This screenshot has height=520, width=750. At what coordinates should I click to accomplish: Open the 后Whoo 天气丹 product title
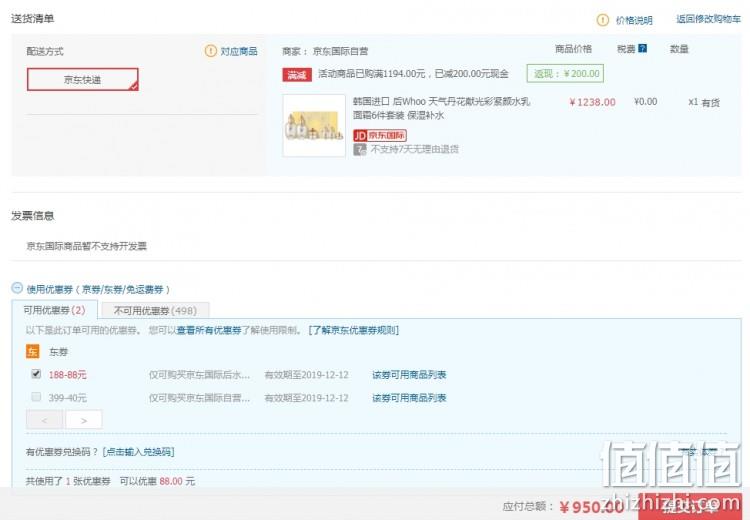pyautogui.click(x=441, y=108)
